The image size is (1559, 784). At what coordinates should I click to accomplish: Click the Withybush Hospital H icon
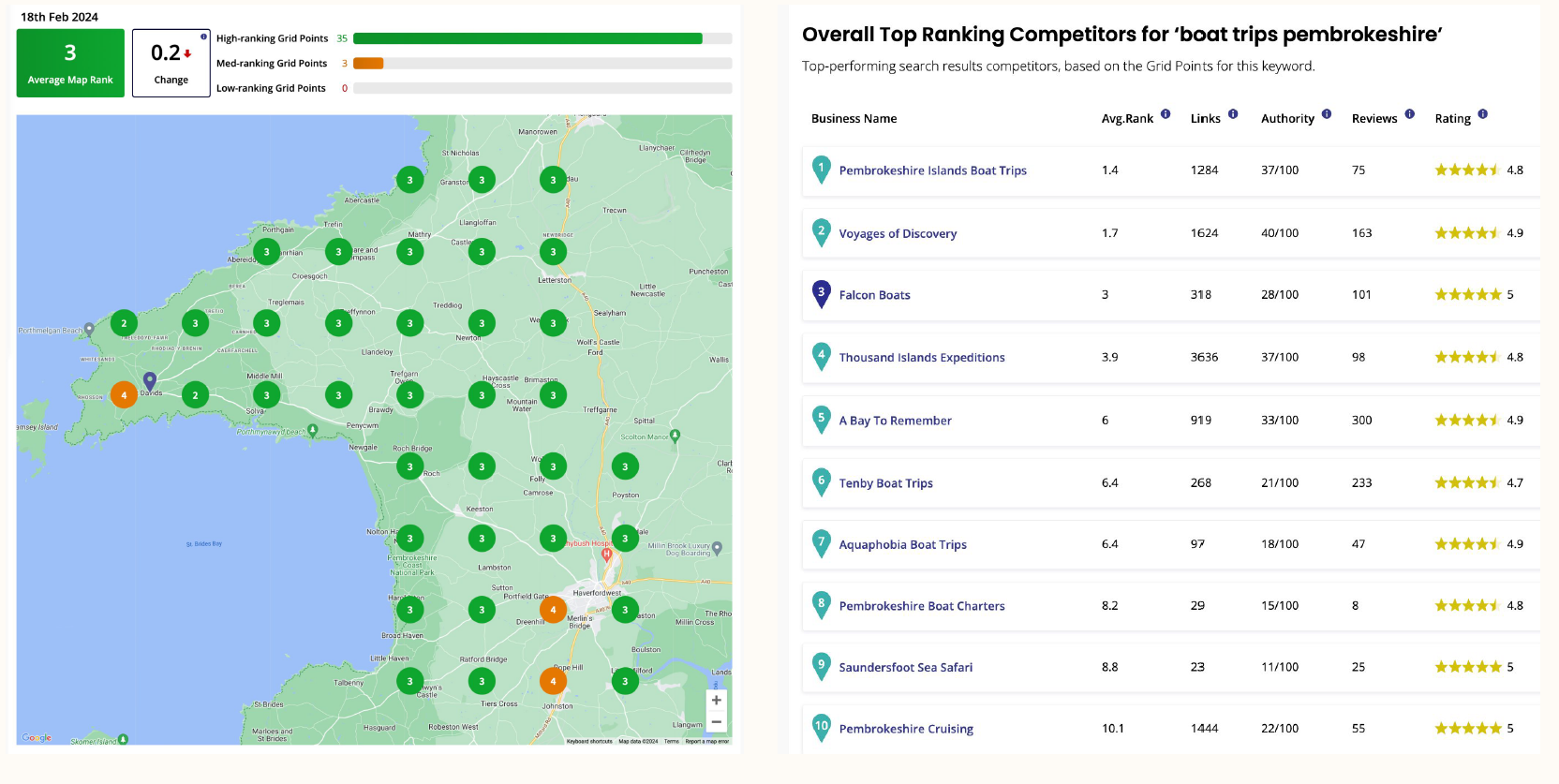pyautogui.click(x=607, y=555)
